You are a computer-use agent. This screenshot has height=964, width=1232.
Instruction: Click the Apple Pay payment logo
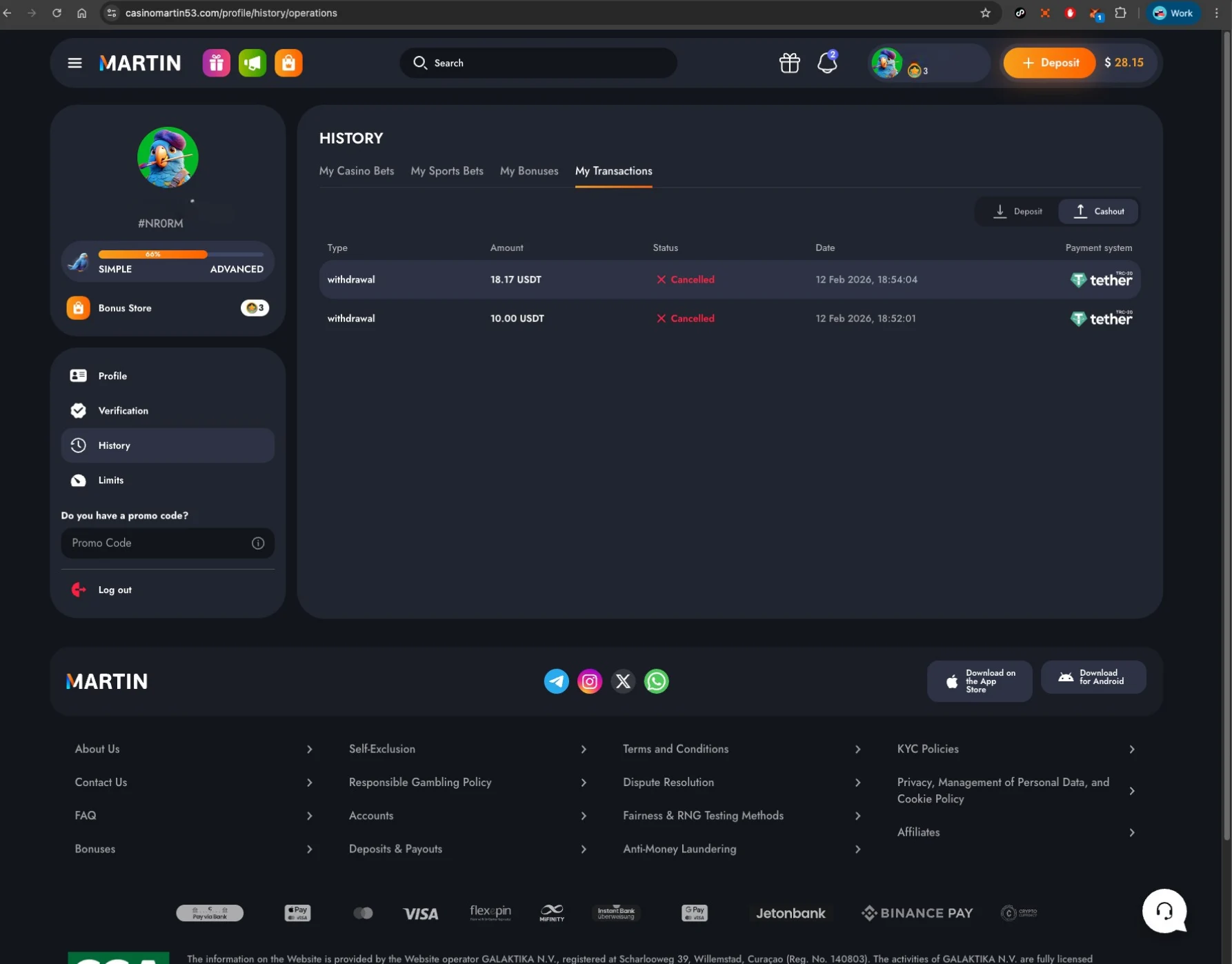click(x=297, y=914)
